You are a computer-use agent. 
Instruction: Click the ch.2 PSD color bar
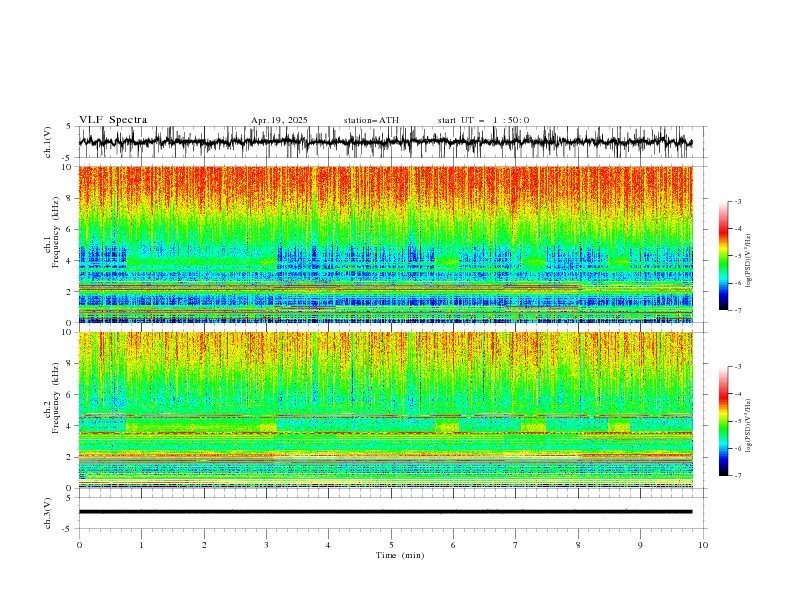click(x=723, y=421)
